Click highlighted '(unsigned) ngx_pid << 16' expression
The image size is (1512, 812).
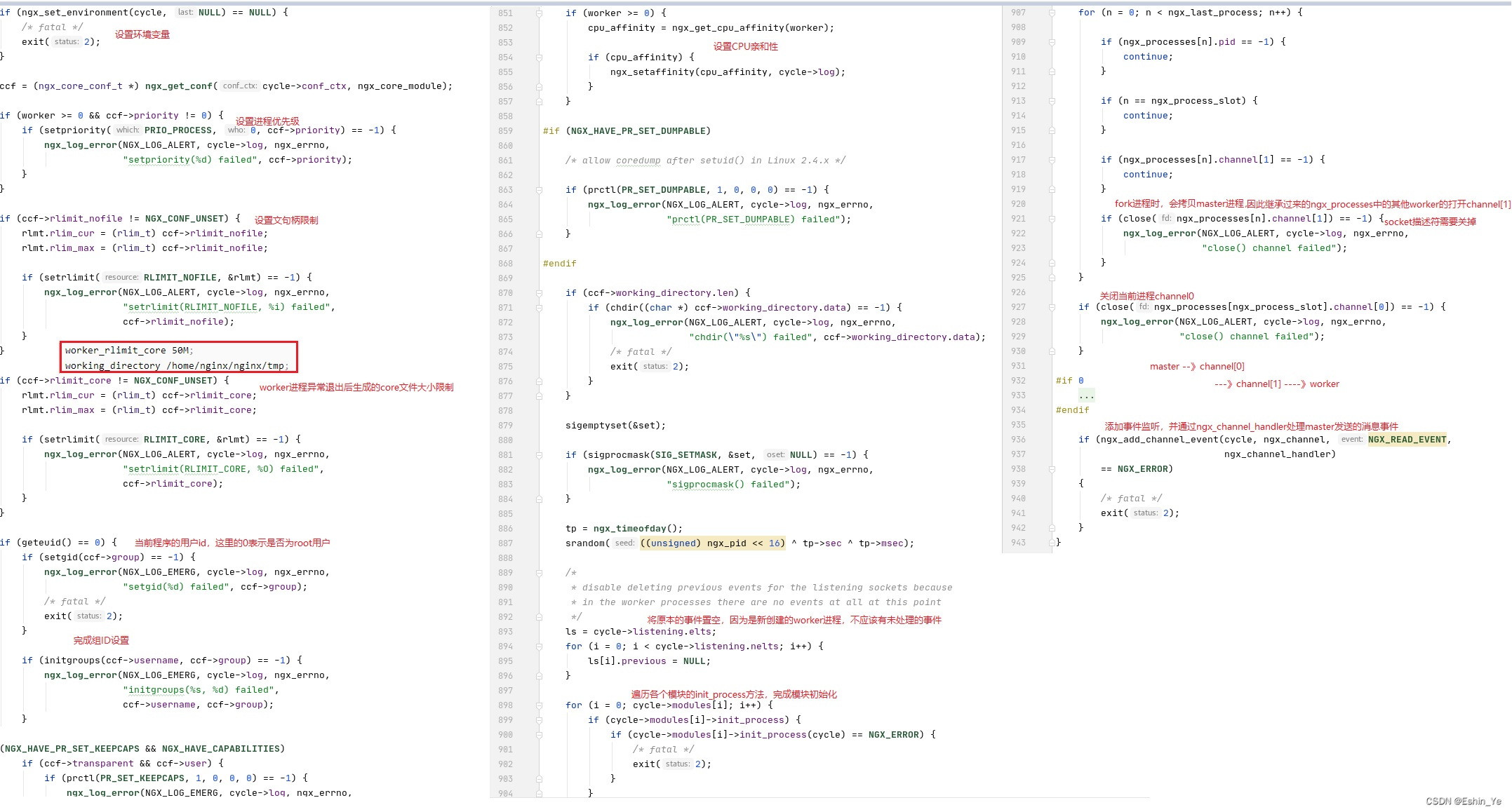coord(713,543)
